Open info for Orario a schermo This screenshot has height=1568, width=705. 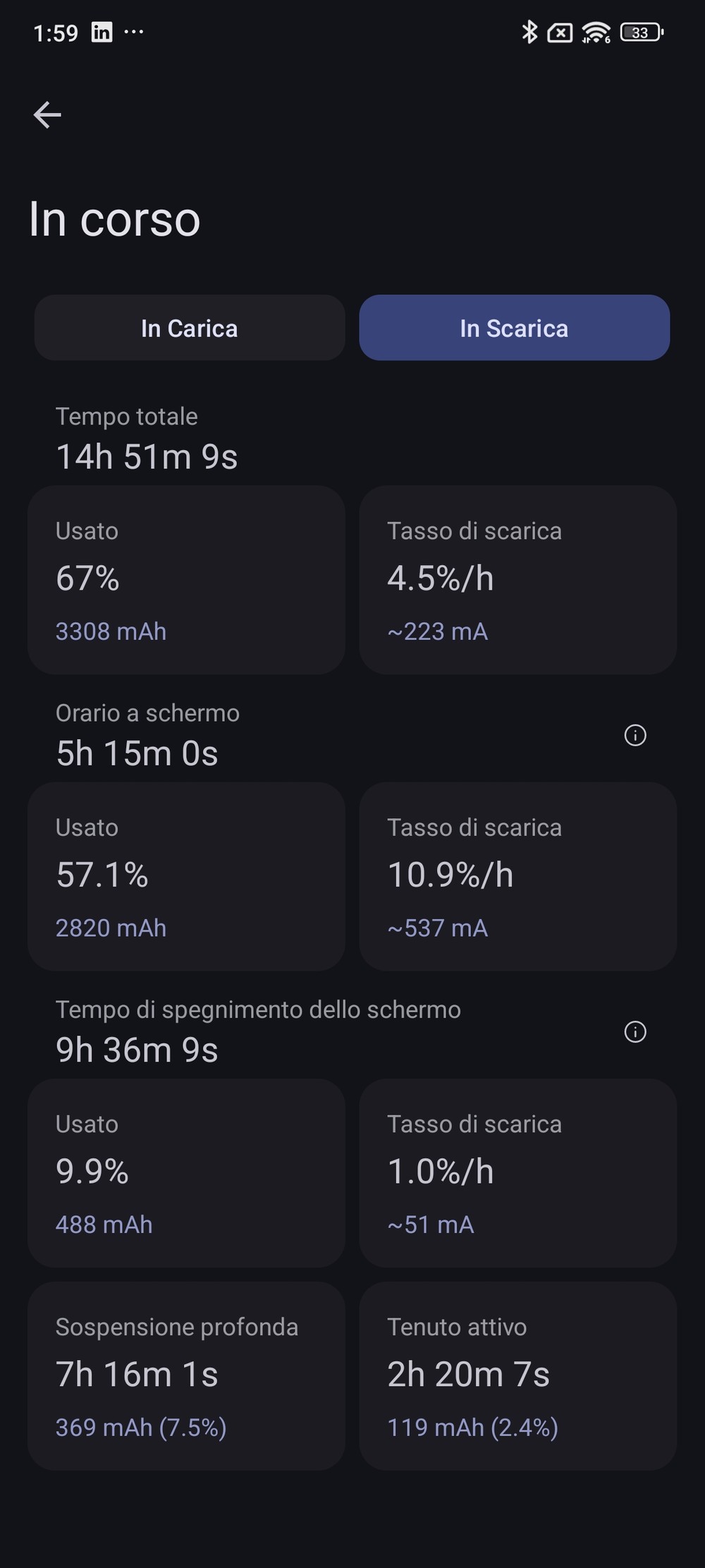(635, 736)
